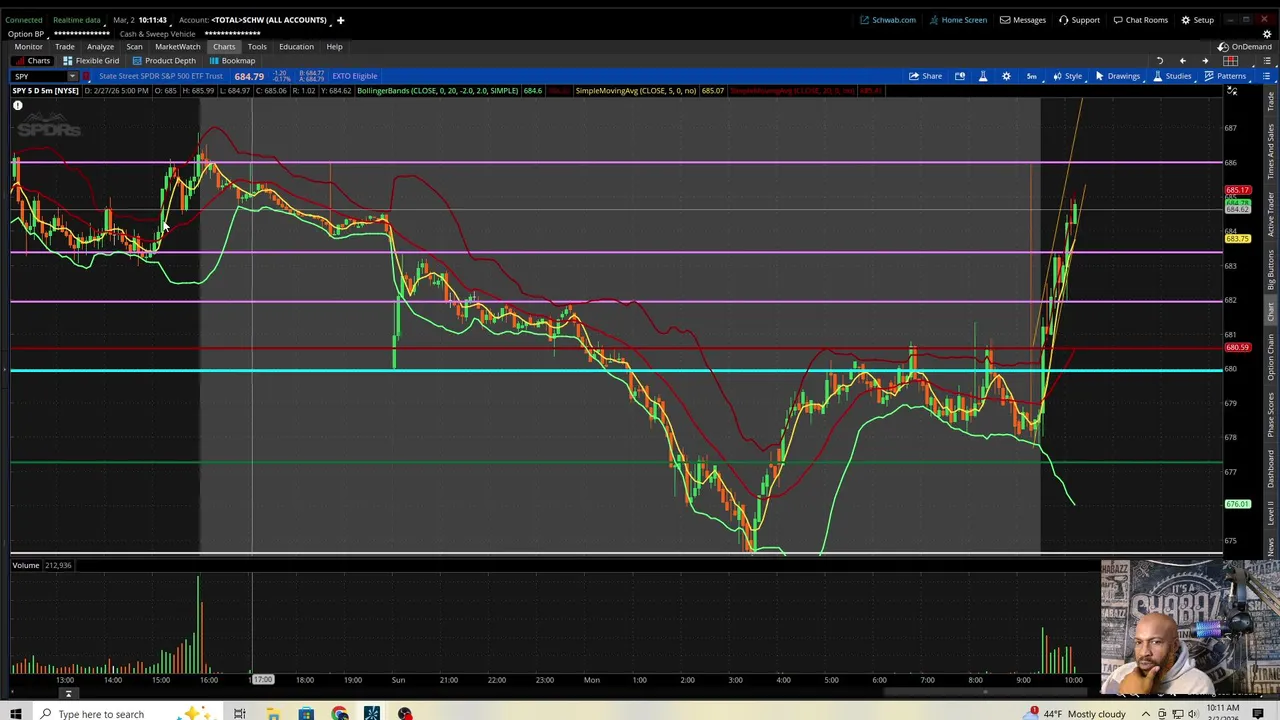Open the list menu beside the grid icon
The image size is (1280, 720).
coord(1266,61)
